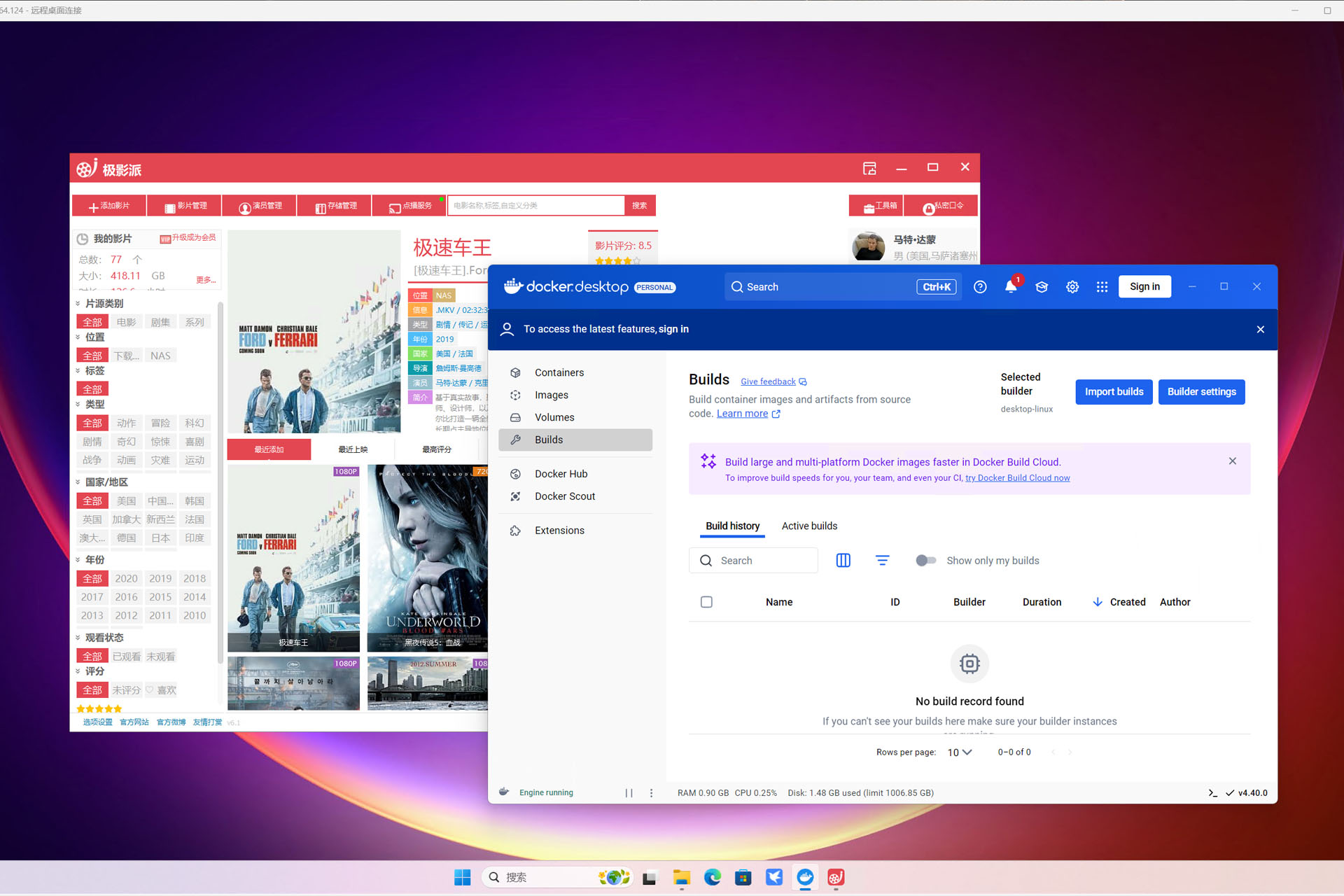1344x896 pixels.
Task: Collapse the 评分 section
Action: (78, 671)
